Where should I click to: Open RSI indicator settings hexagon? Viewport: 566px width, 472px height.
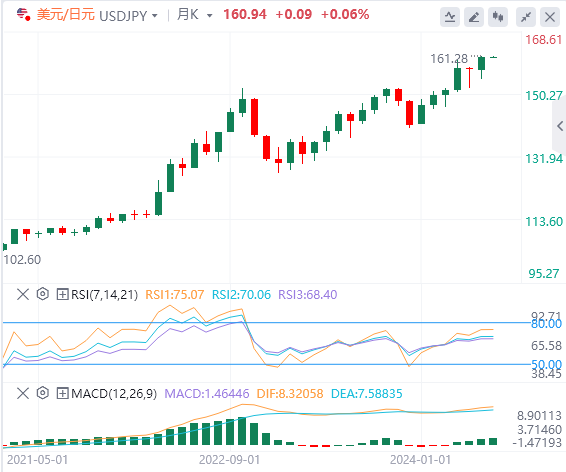click(x=43, y=294)
